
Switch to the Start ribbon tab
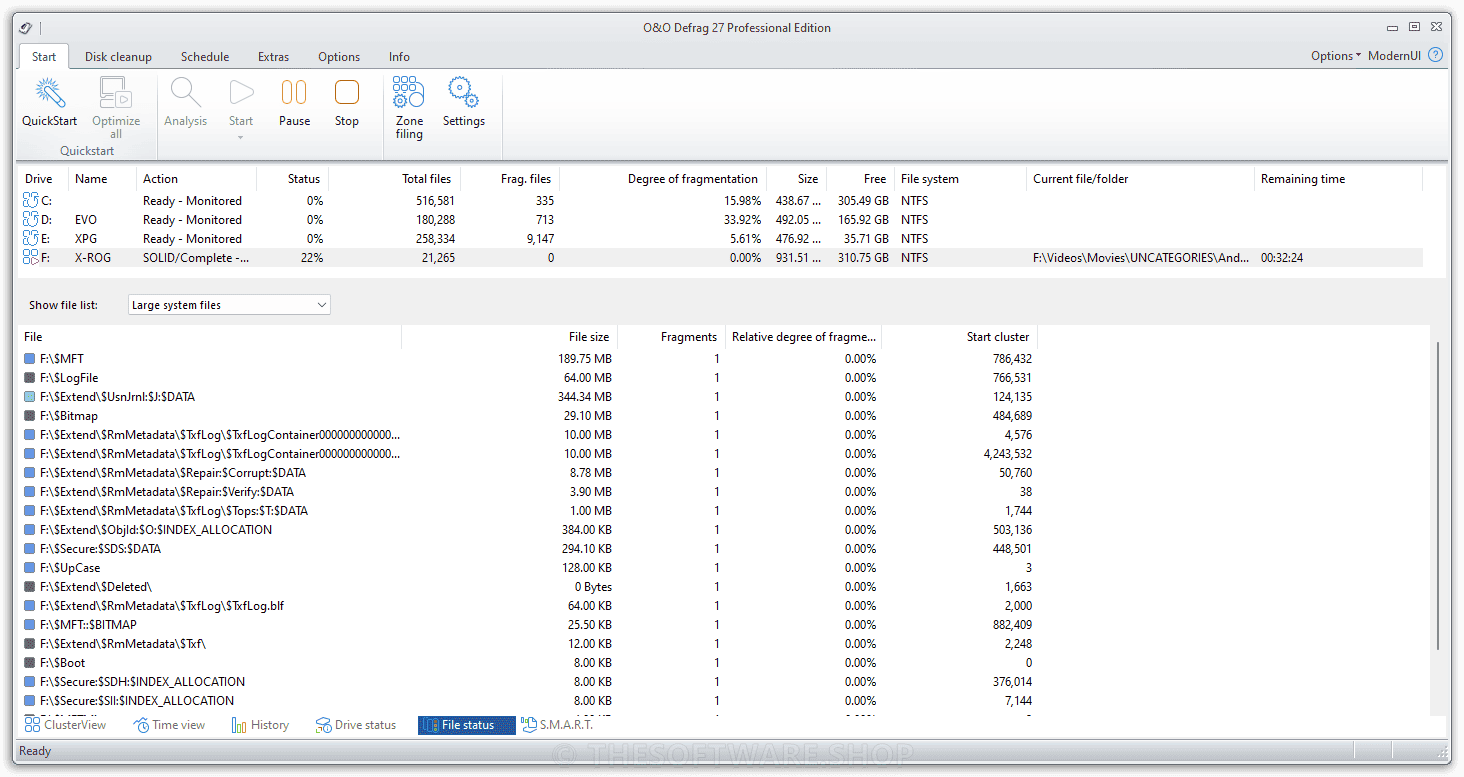(44, 57)
